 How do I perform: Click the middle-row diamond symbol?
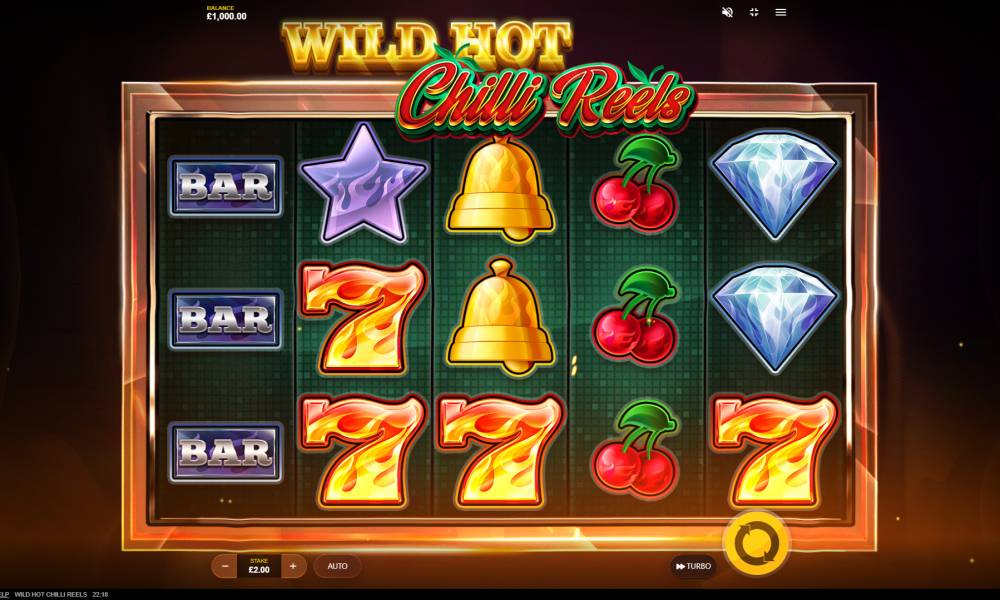point(774,318)
